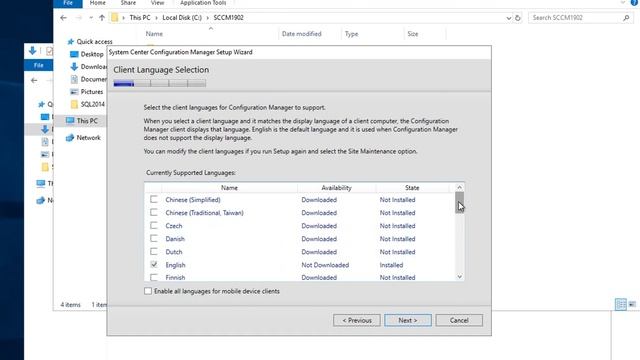Click SCCM1902 breadcrumb in address bar
Screen dimensions: 640x360
tap(229, 18)
